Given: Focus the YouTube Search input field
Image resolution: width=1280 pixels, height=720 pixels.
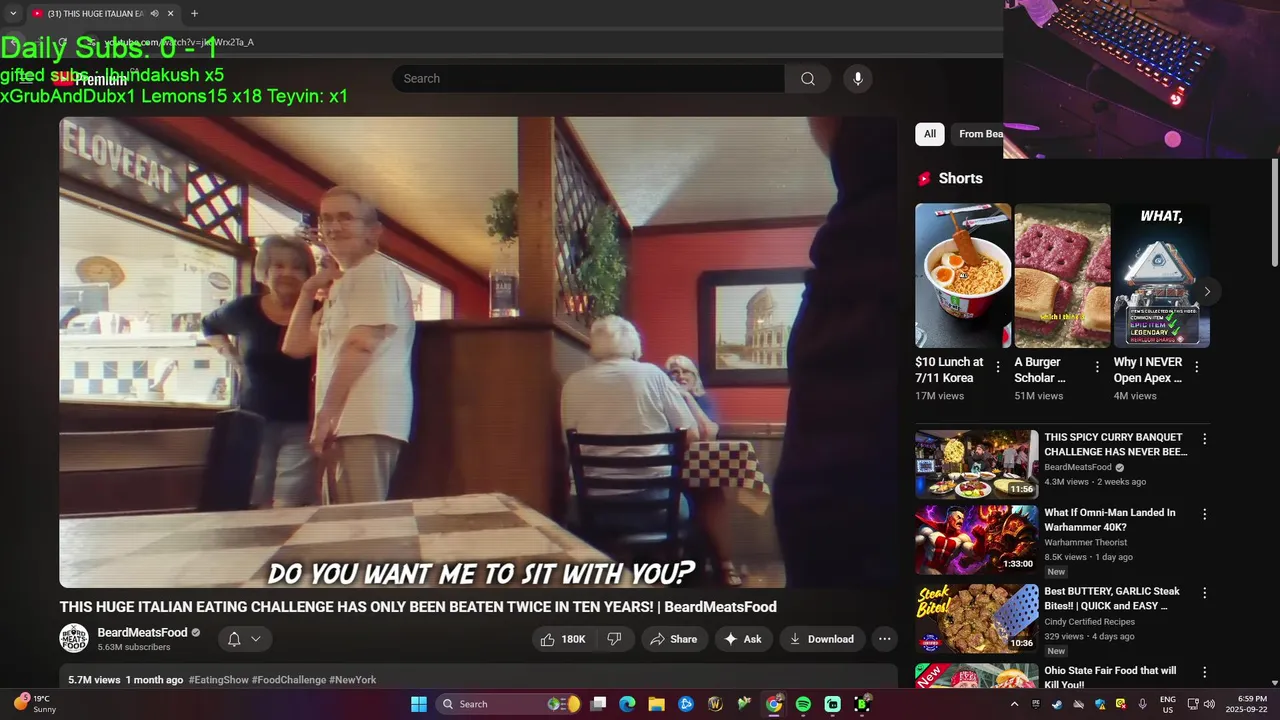Looking at the screenshot, I should 589,79.
